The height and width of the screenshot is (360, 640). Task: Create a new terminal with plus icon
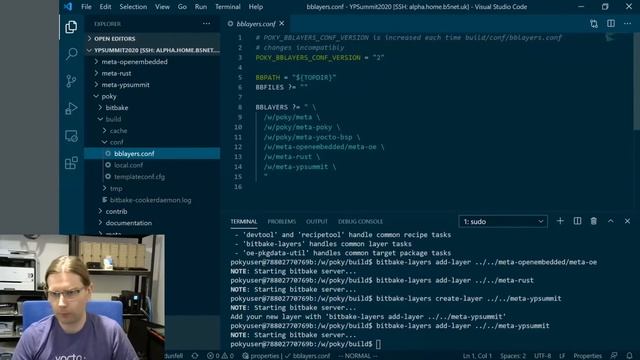click(x=560, y=221)
